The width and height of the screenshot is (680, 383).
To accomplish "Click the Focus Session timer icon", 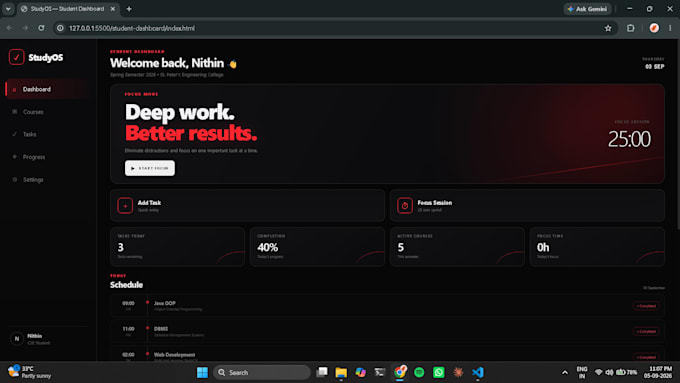I will click(405, 206).
